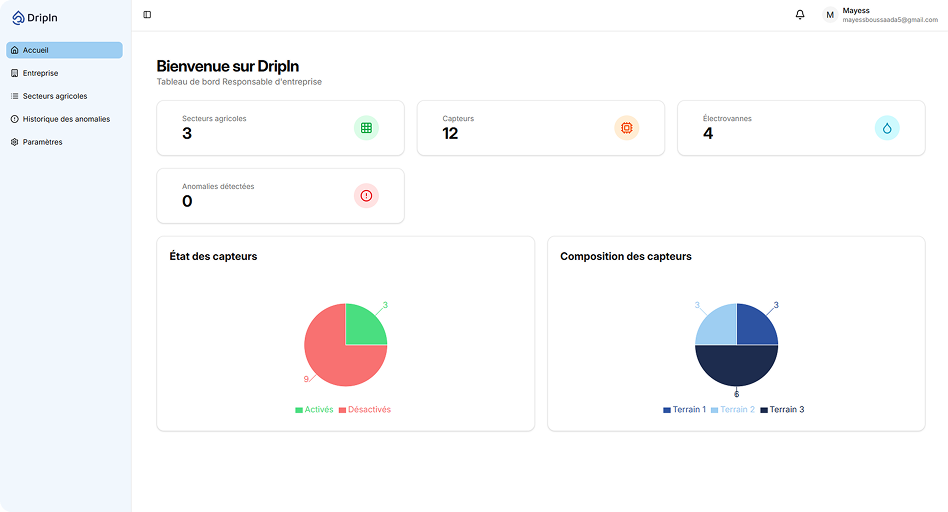Click the Composition des capteurs heading
Image resolution: width=948 pixels, height=512 pixels.
tap(626, 256)
